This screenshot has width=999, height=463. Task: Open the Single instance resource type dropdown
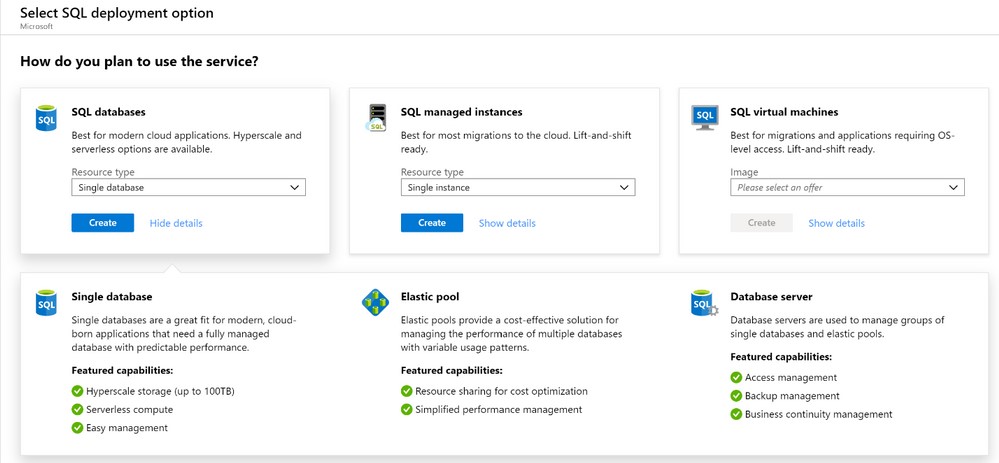518,187
